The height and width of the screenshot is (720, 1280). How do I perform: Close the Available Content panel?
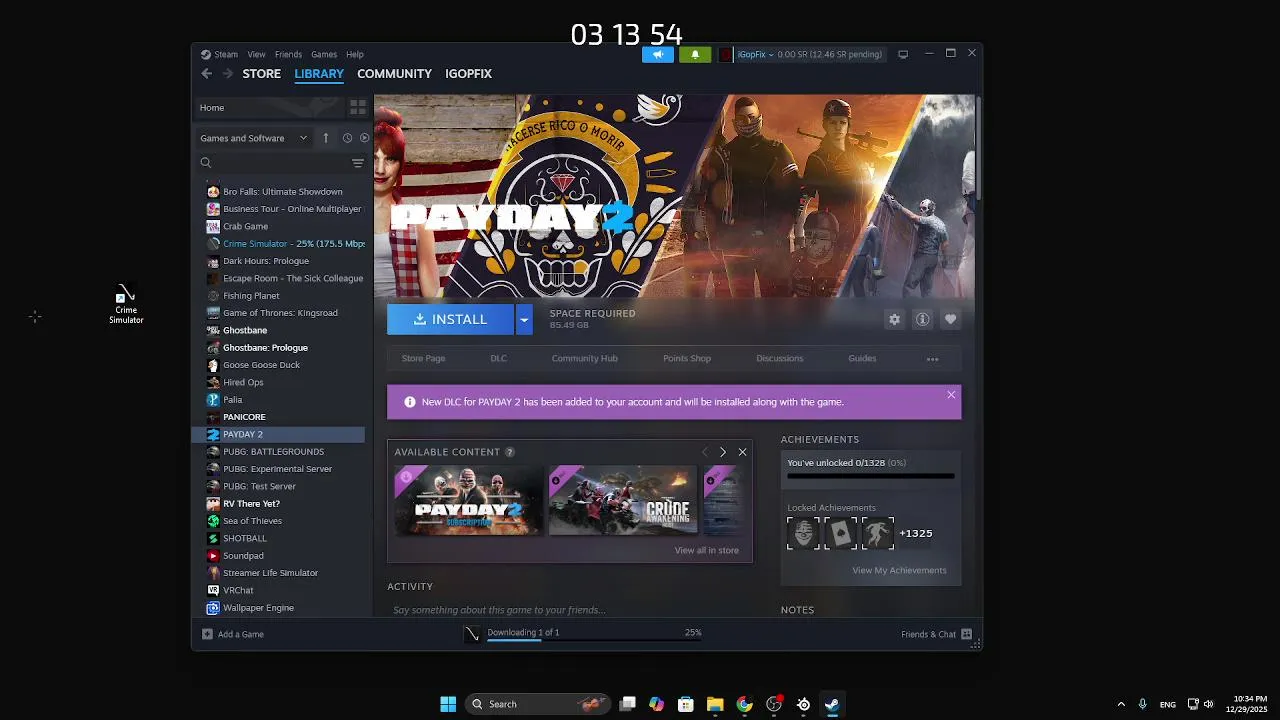point(742,452)
